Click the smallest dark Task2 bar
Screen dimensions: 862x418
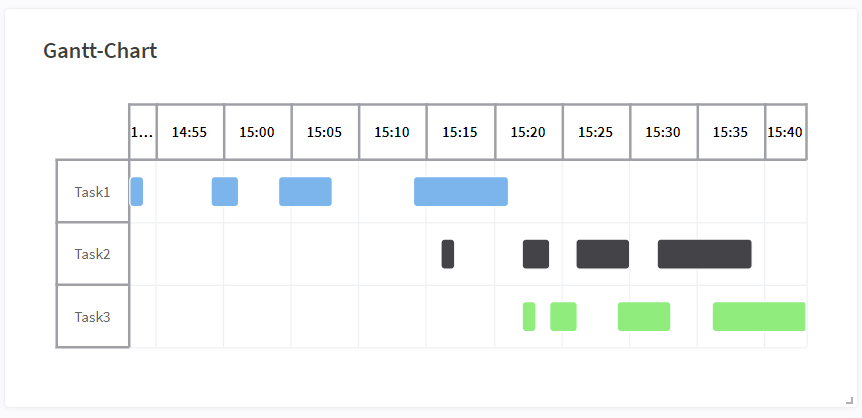(447, 254)
